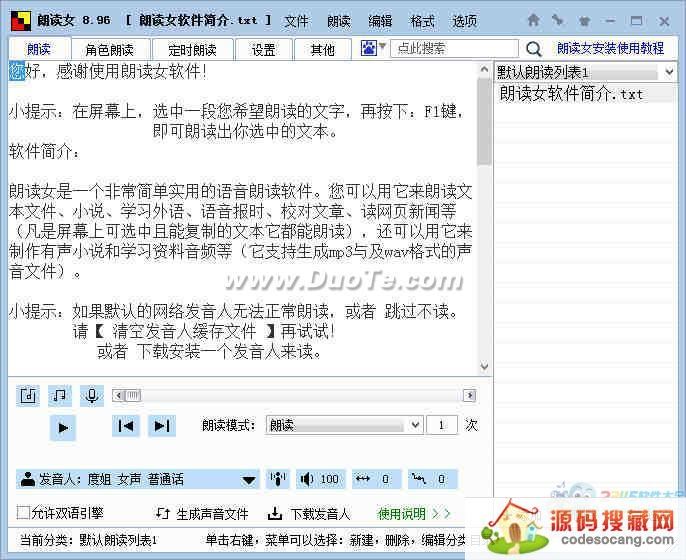Open the 朗读女安装使用教程 link
Viewport: 686px width, 560px height.
(610, 48)
